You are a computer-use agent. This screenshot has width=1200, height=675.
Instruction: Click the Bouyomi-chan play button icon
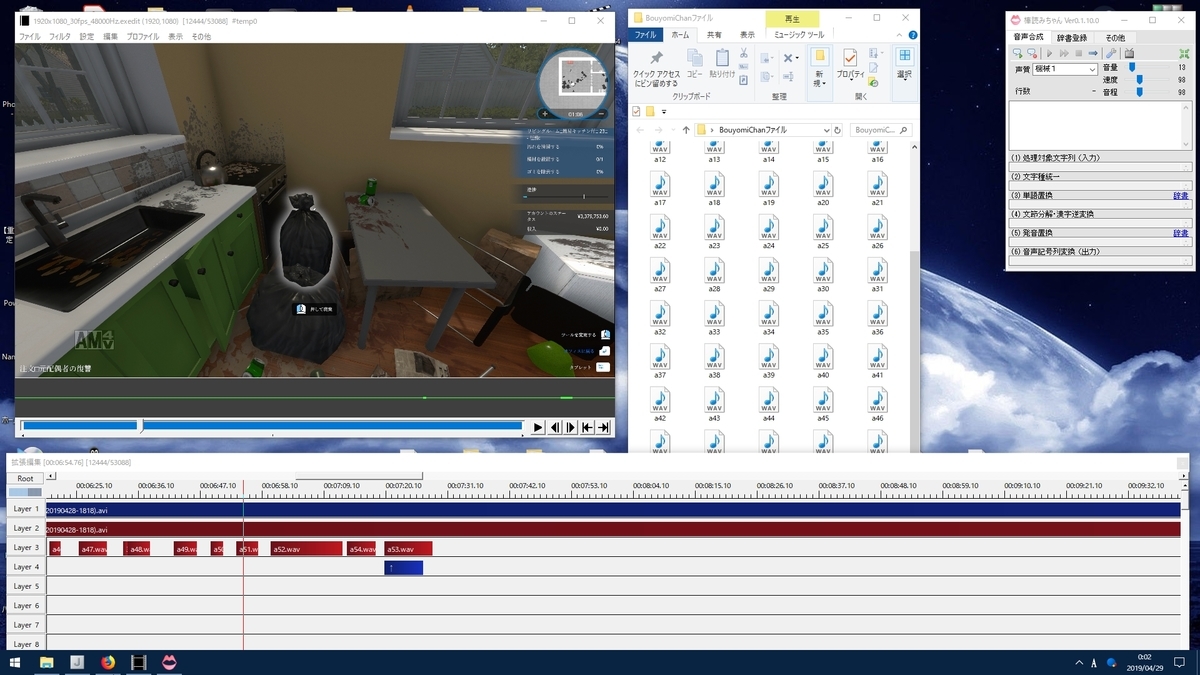pyautogui.click(x=1050, y=53)
